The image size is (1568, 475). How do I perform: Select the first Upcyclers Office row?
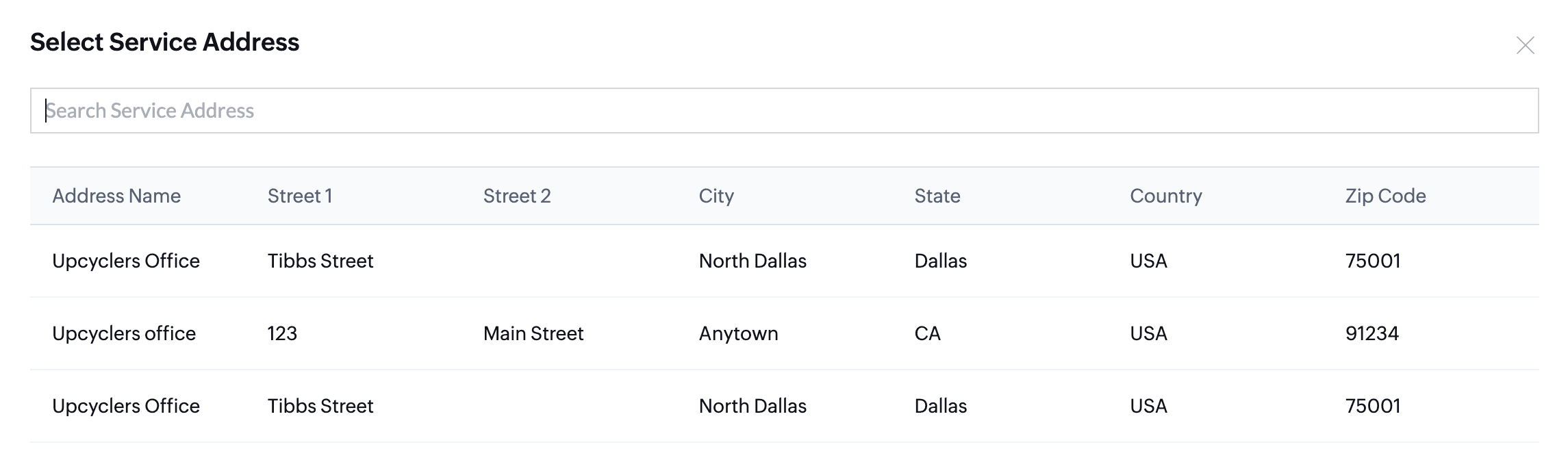(784, 261)
